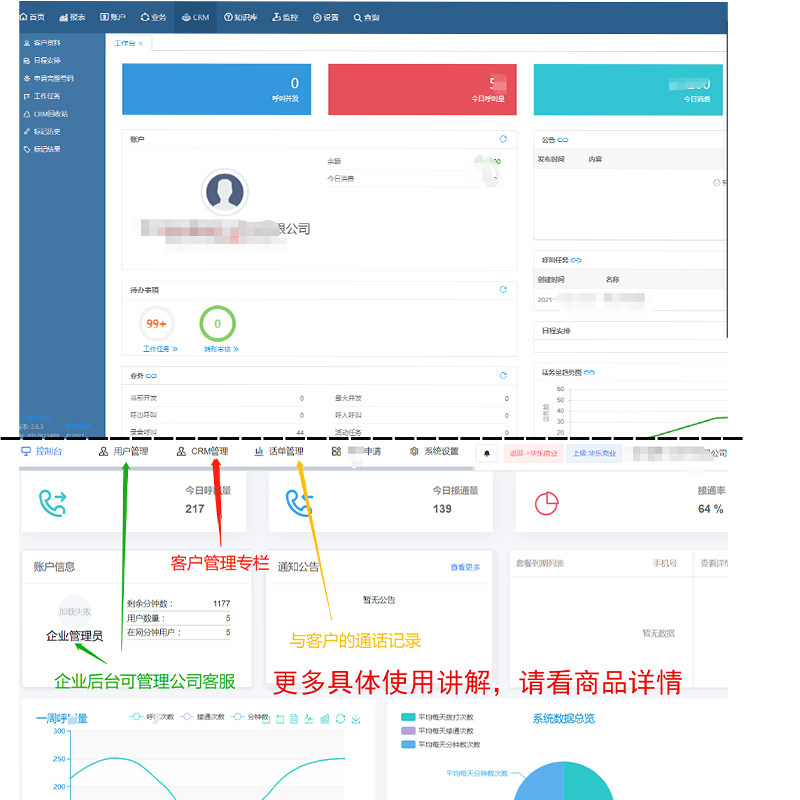Open the 工作任务 link under 99+ badge
The image size is (800, 800).
click(160, 349)
